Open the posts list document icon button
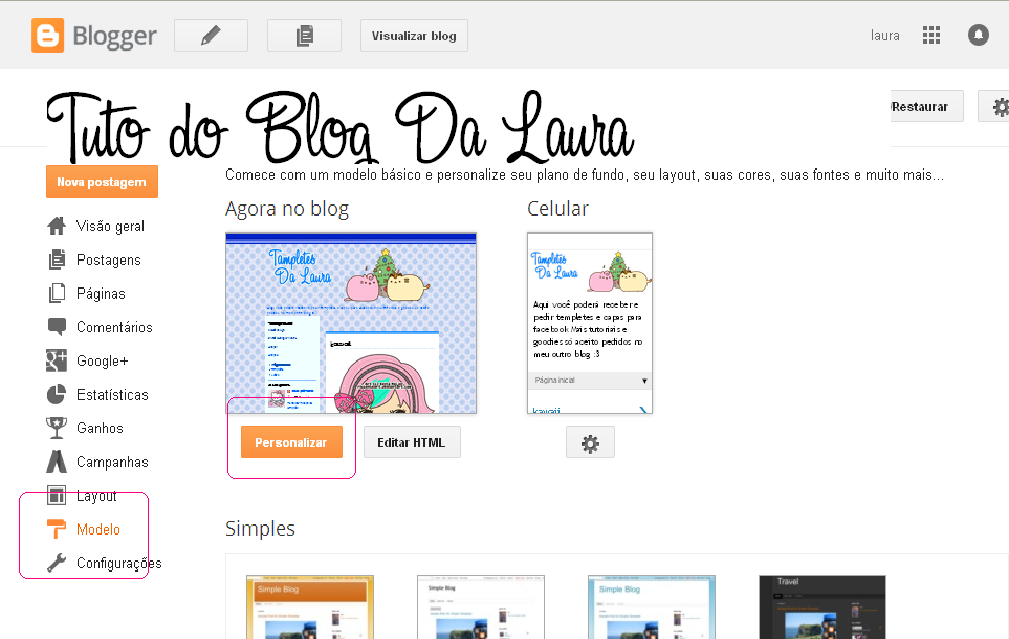This screenshot has height=639, width=1009. (x=304, y=35)
